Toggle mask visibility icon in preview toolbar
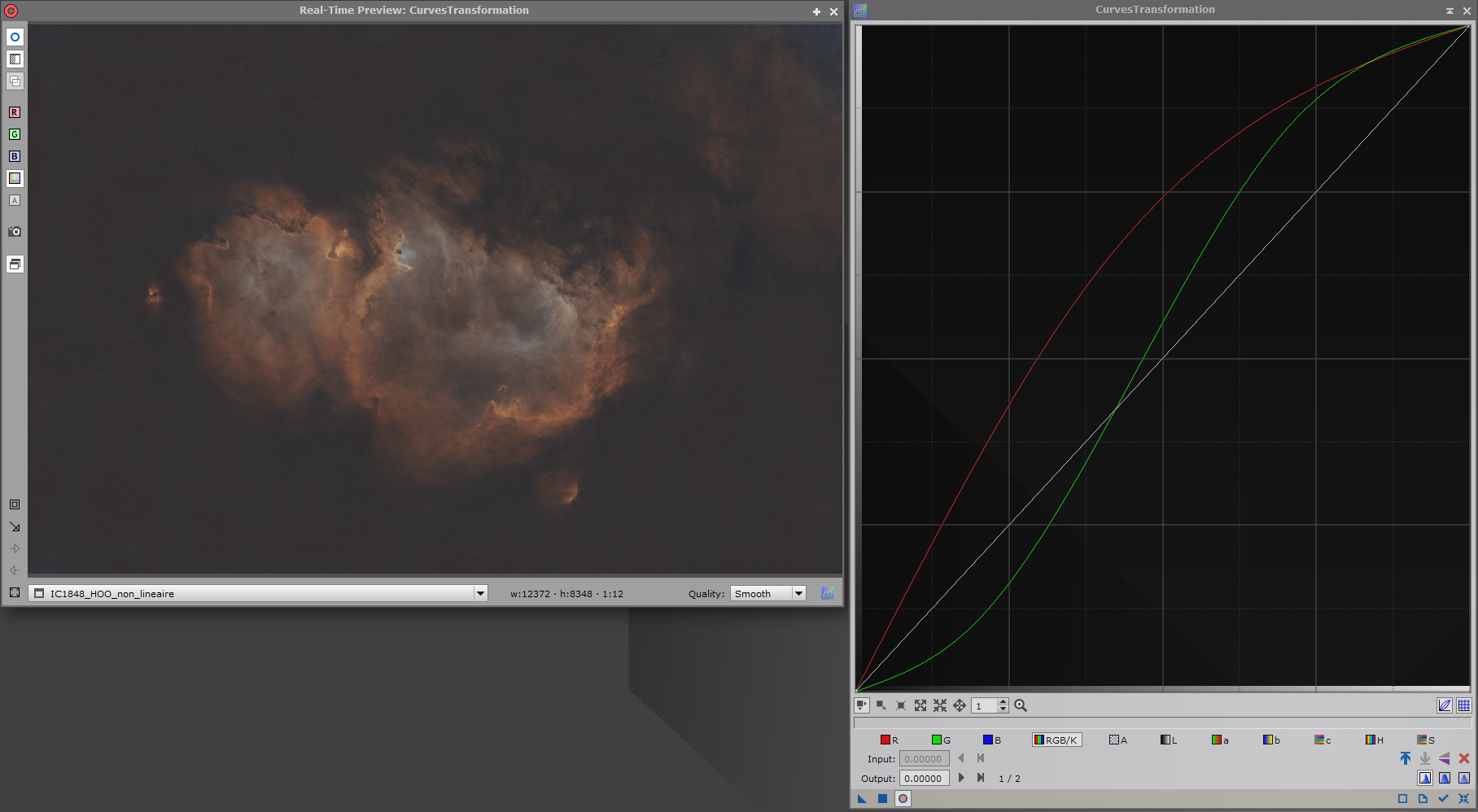Image resolution: width=1478 pixels, height=812 pixels. click(x=15, y=59)
